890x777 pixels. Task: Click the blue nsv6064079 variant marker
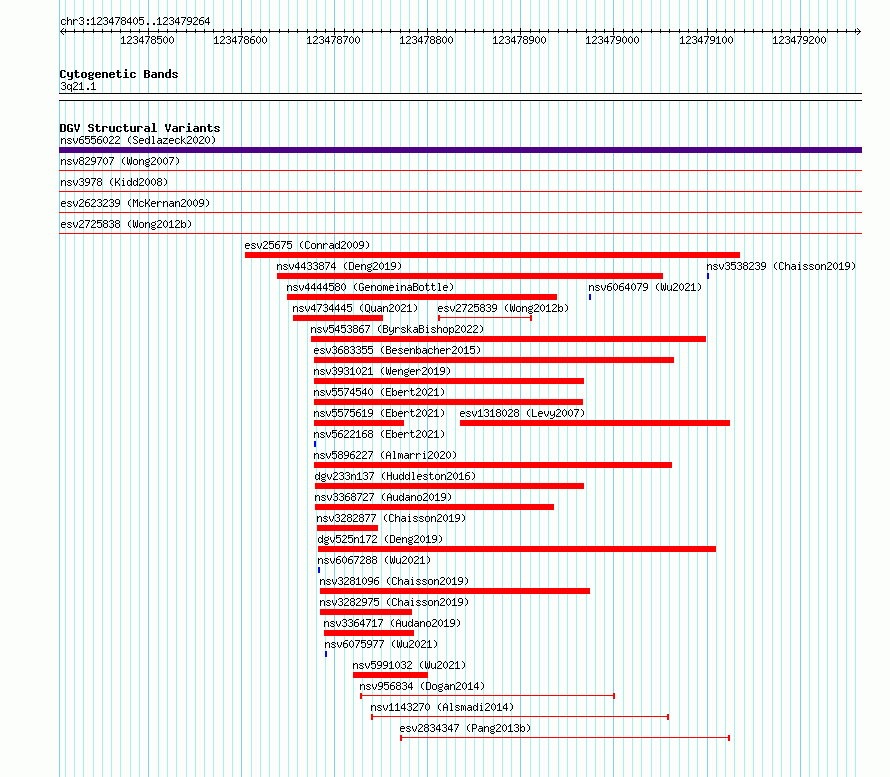tap(590, 297)
